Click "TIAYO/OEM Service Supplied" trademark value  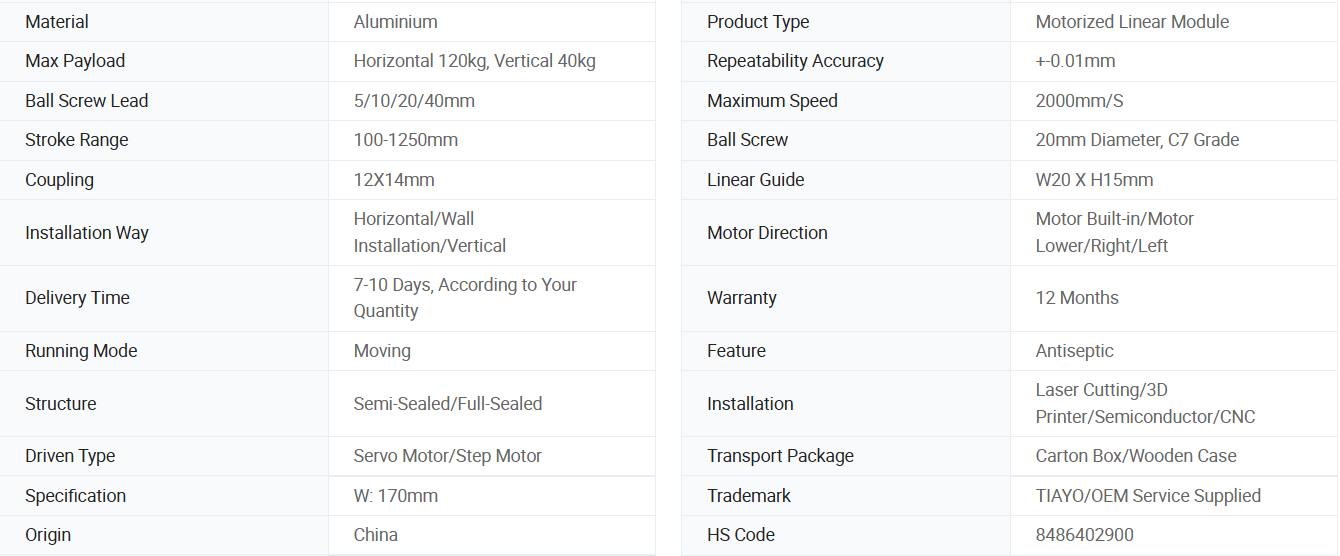tap(1148, 496)
